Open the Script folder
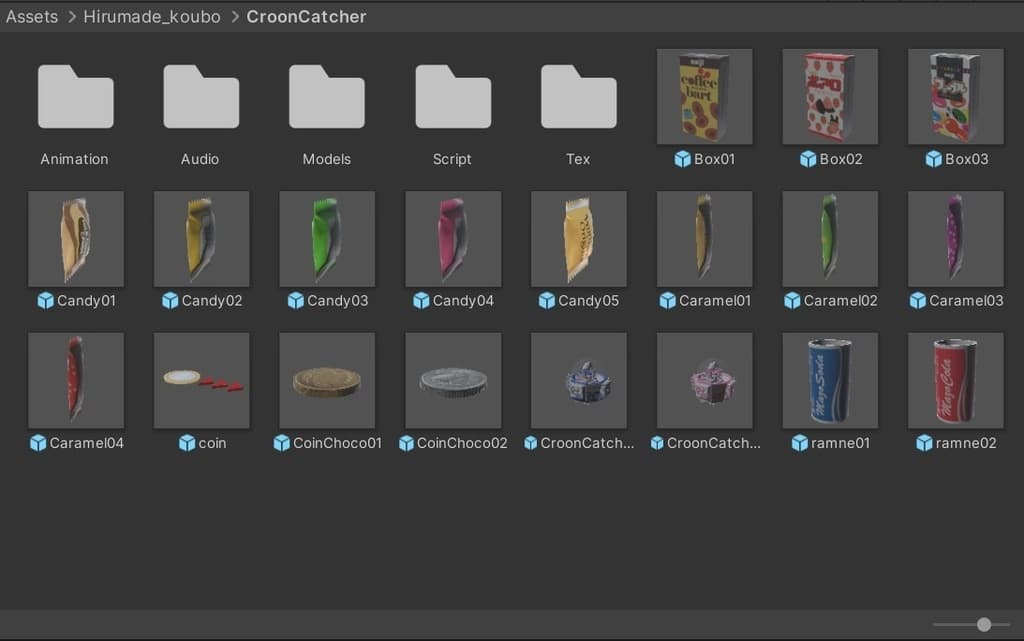 [453, 97]
